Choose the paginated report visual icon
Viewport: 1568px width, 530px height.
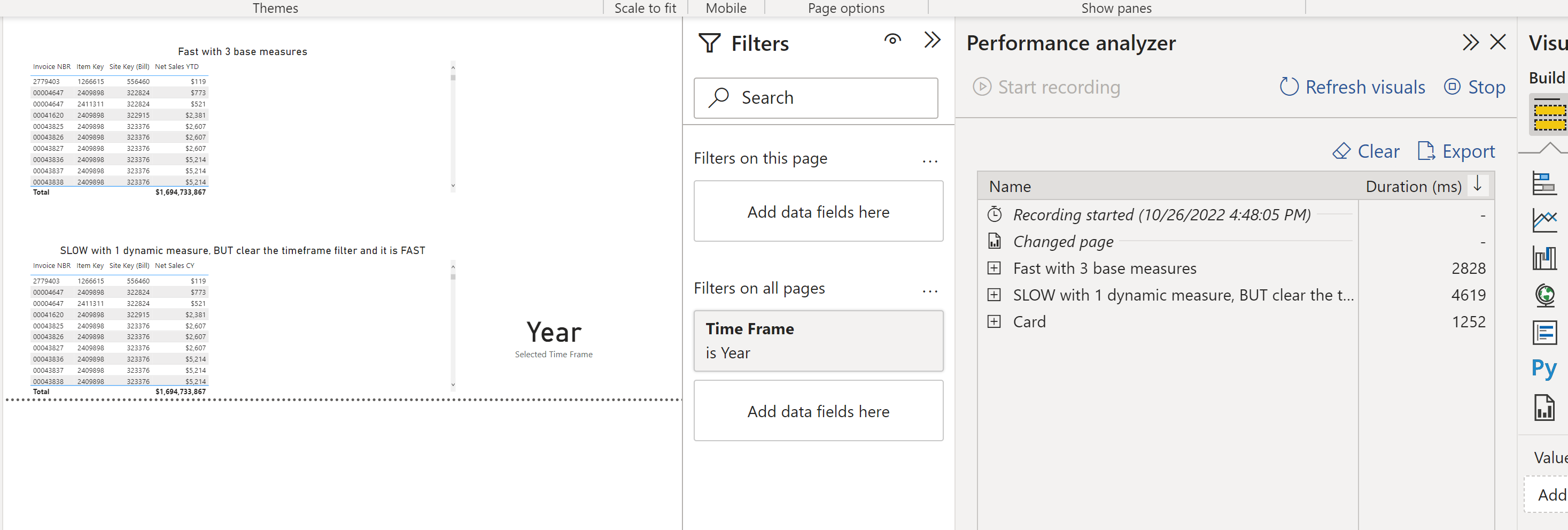coord(1544,408)
